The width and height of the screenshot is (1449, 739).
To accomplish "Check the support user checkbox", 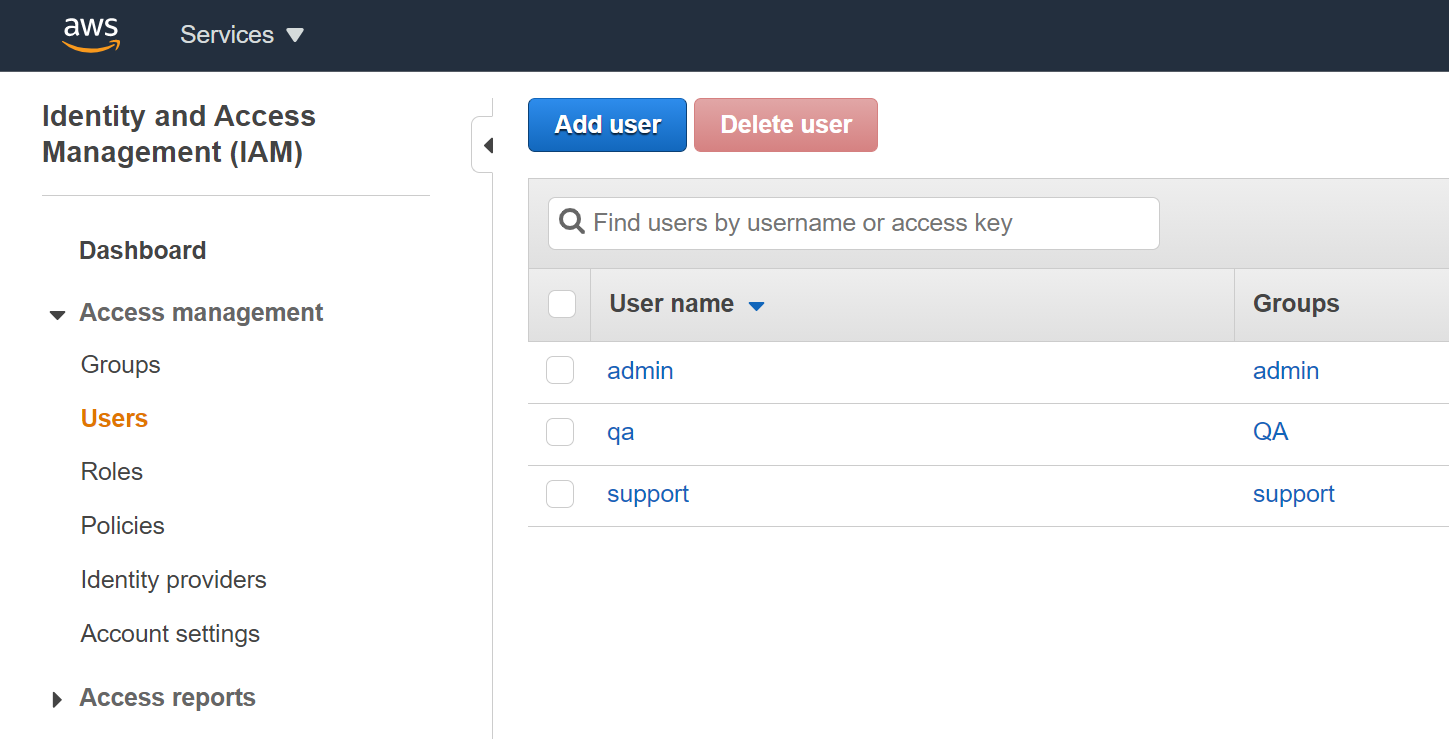I will 560,494.
